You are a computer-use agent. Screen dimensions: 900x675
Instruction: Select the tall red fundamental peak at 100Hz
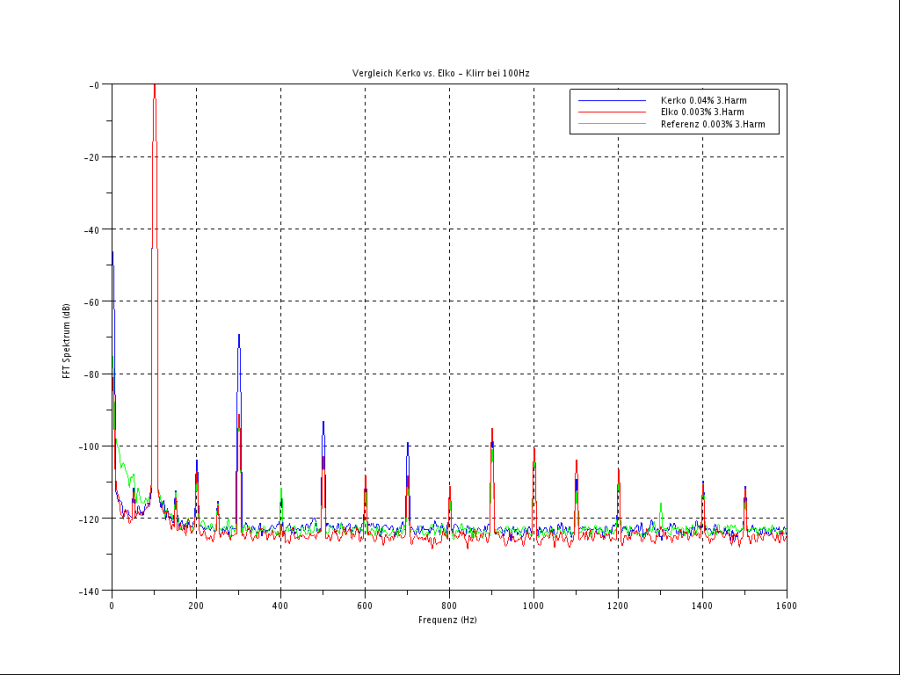(155, 150)
